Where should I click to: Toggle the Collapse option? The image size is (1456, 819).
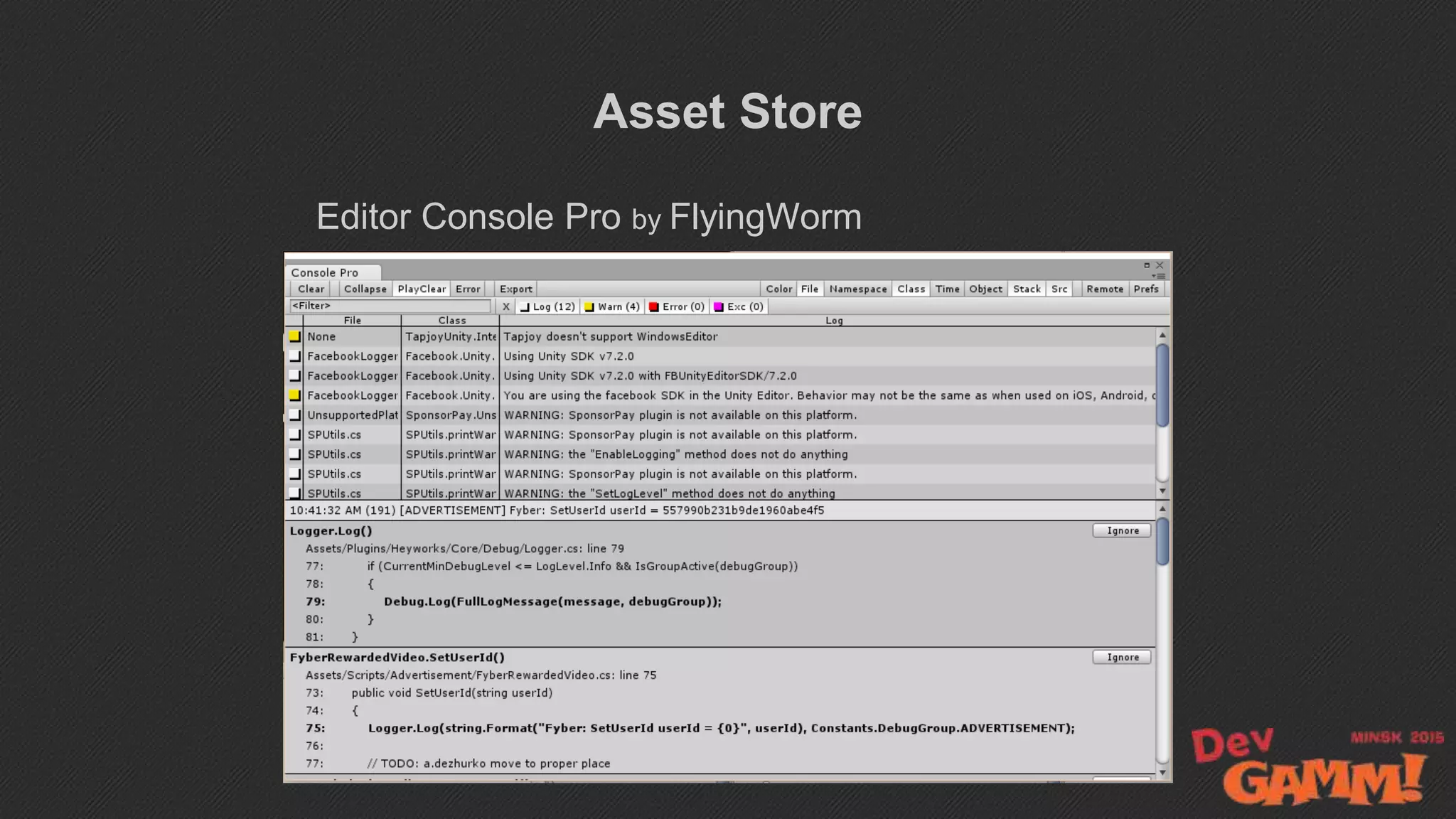coord(365,289)
